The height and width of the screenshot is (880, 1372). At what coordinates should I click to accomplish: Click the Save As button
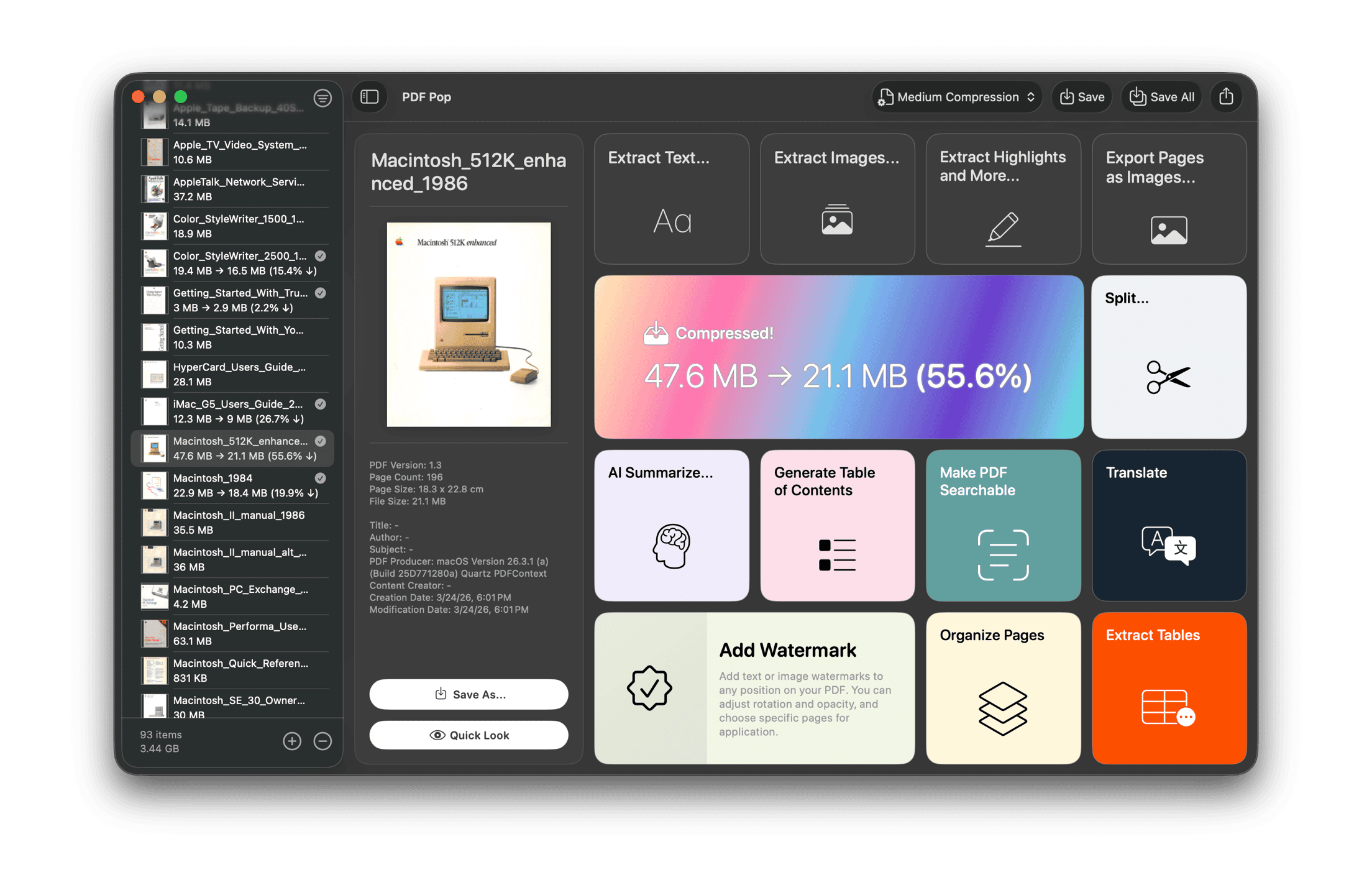pyautogui.click(x=469, y=694)
